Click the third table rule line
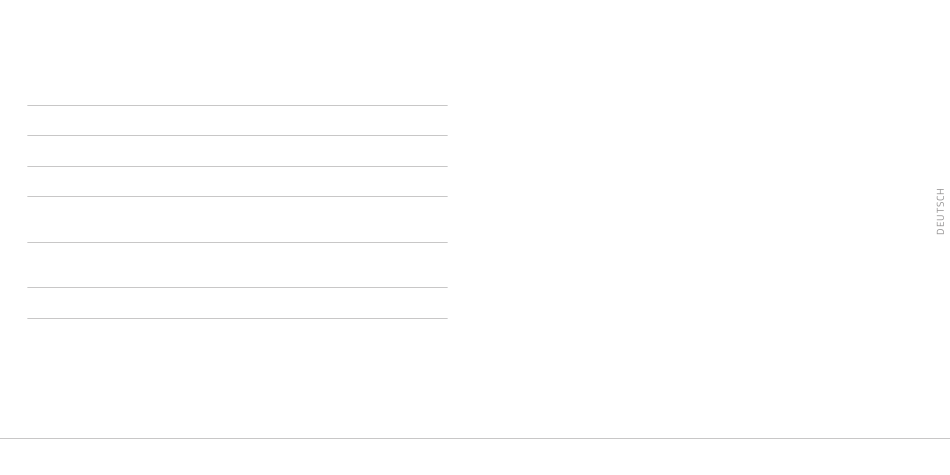This screenshot has height=475, width=950. point(238,167)
